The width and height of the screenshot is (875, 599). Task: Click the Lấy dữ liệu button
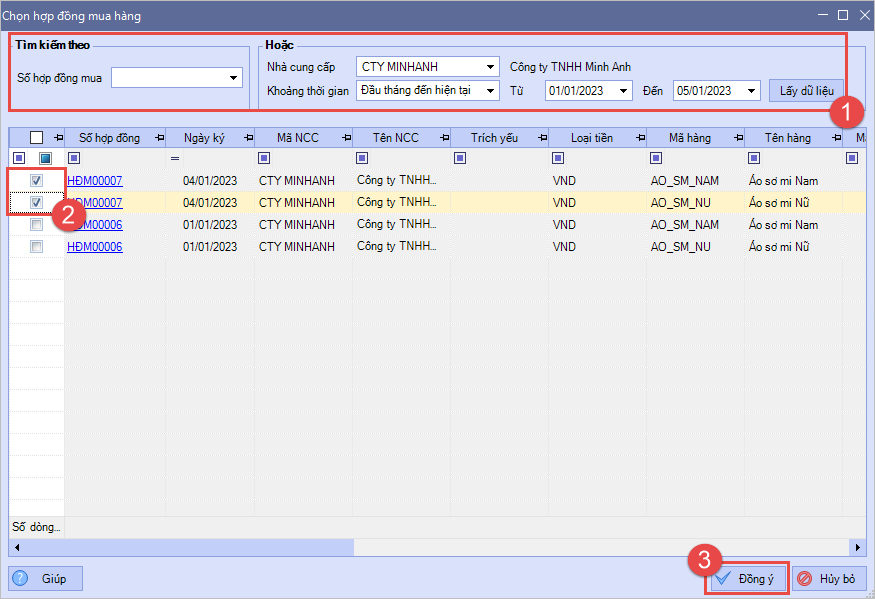[806, 91]
